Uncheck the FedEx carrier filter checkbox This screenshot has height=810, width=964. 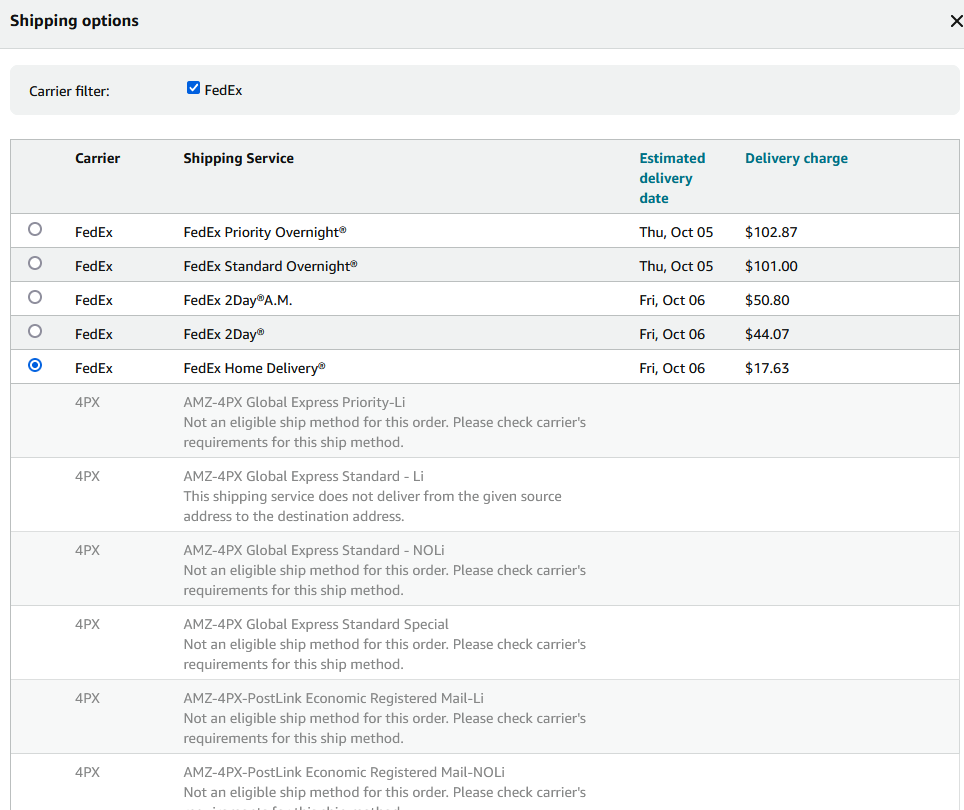(194, 88)
